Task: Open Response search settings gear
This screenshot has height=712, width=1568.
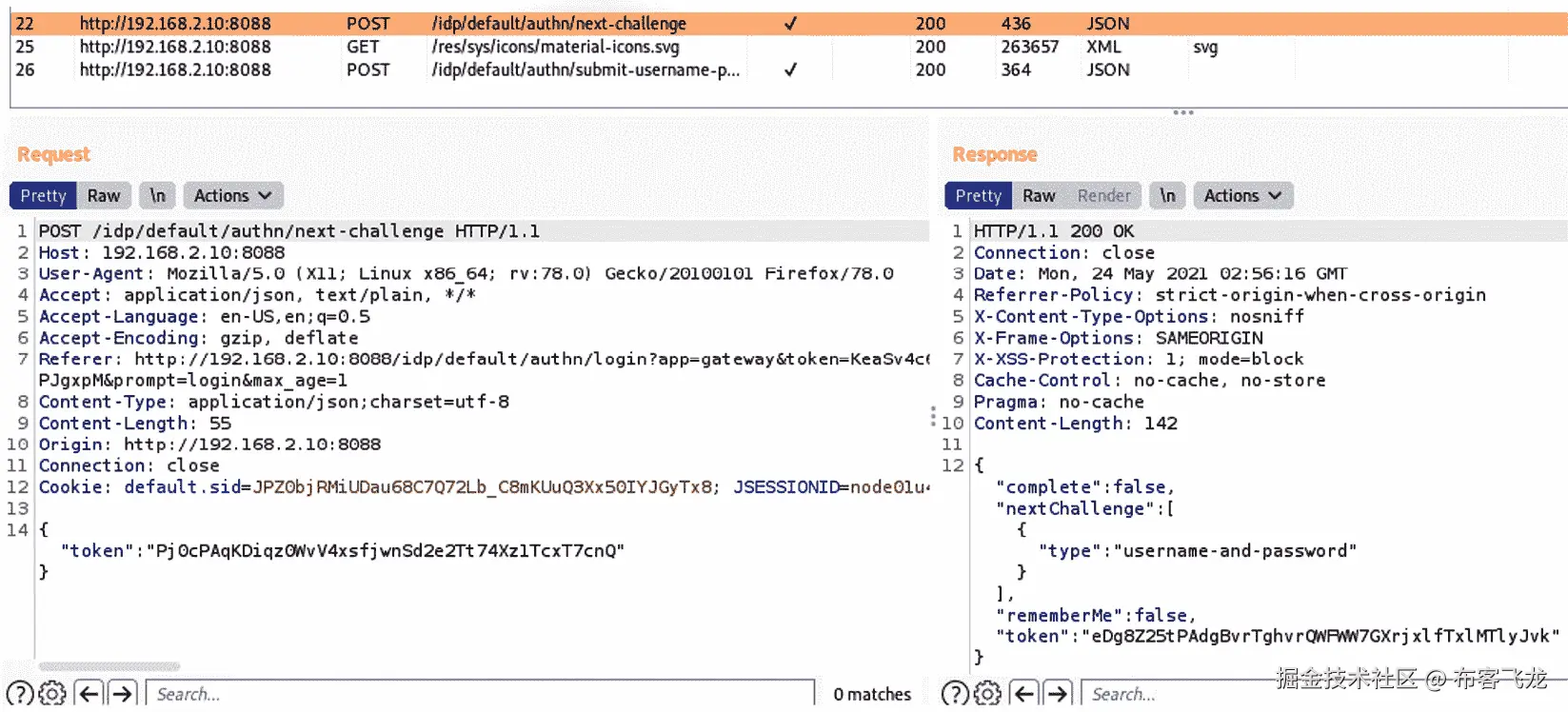Action: (x=988, y=694)
